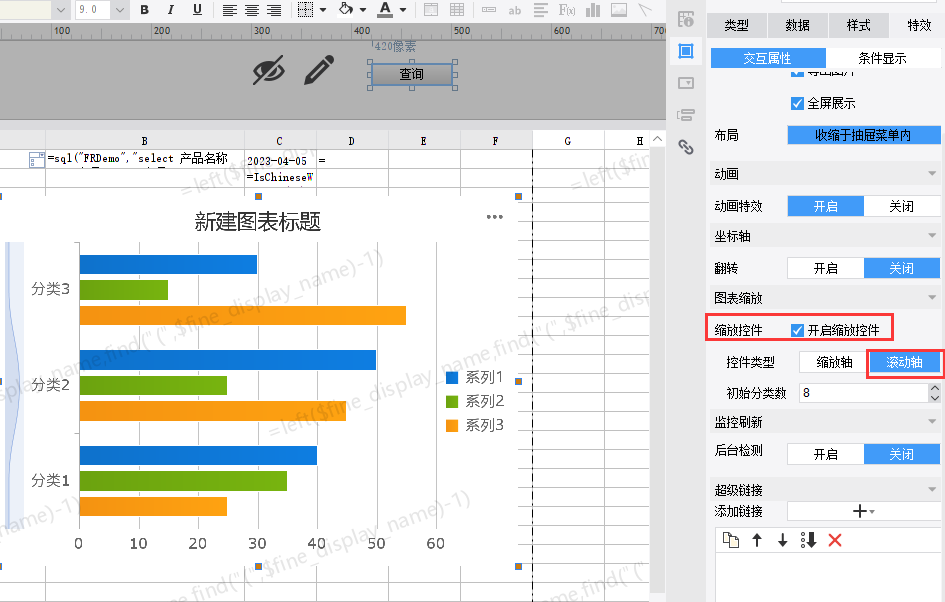Turn 动画特效 on with 开启
Image resolution: width=945 pixels, height=602 pixels.
(826, 206)
